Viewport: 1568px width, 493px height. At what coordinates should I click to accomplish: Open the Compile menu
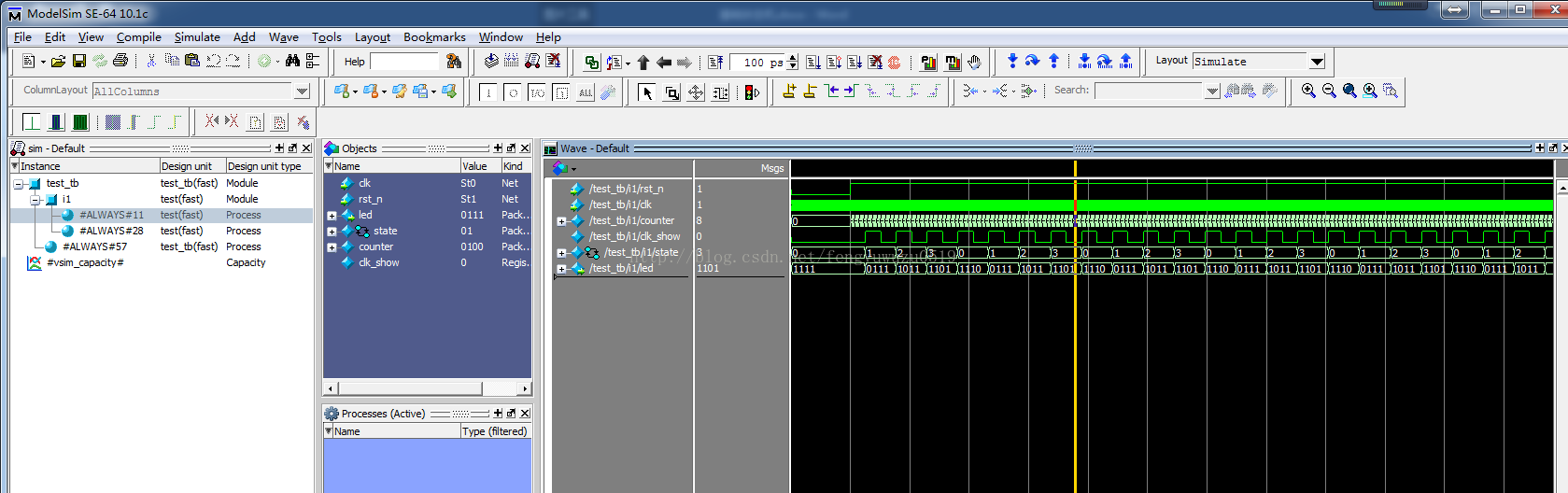[139, 37]
